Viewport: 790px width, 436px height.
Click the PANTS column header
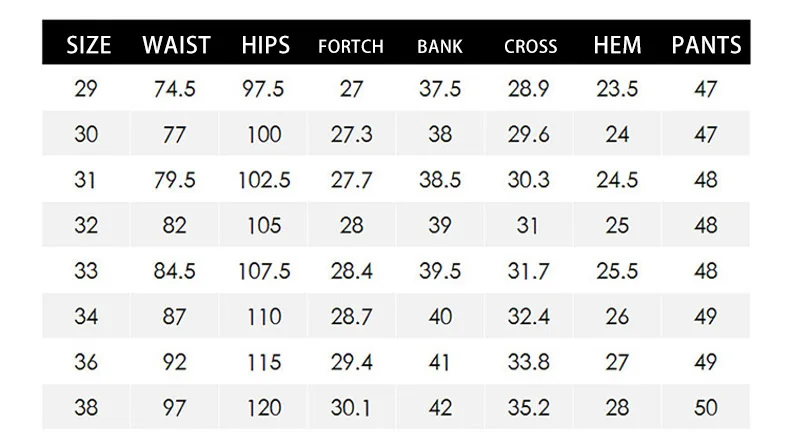coord(706,45)
